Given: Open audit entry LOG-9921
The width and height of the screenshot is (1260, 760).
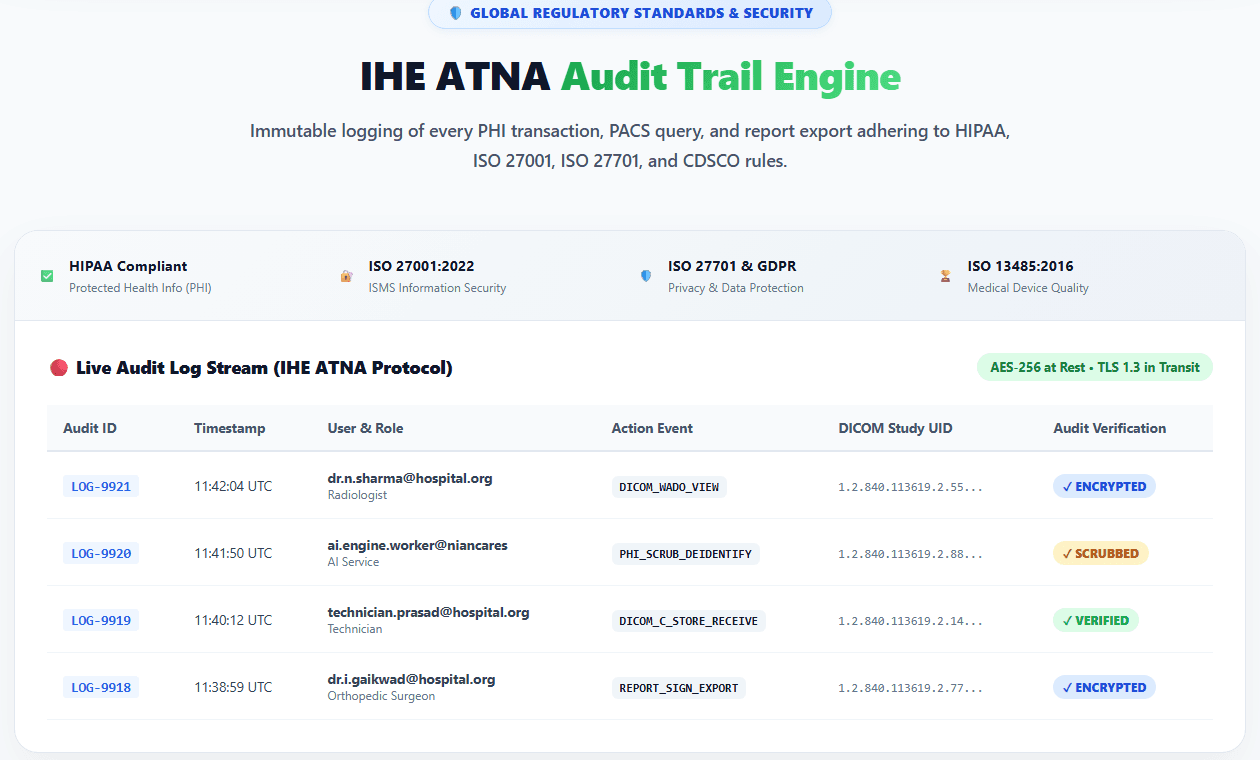Looking at the screenshot, I should pos(101,487).
